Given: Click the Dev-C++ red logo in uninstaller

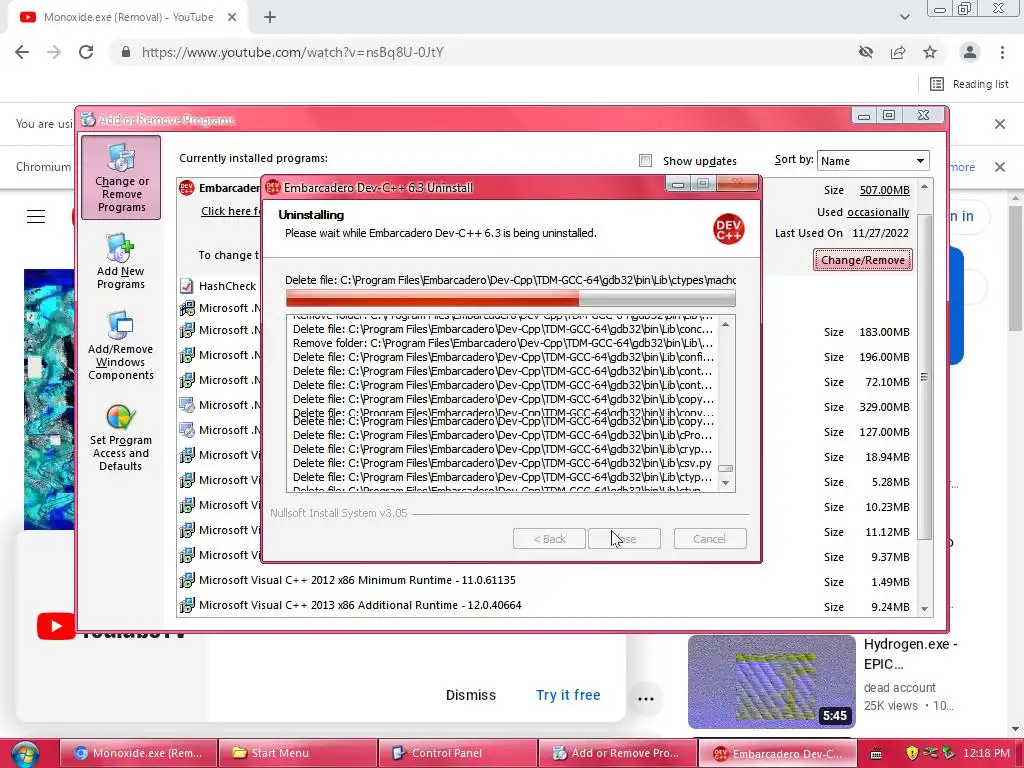Looking at the screenshot, I should tap(728, 229).
